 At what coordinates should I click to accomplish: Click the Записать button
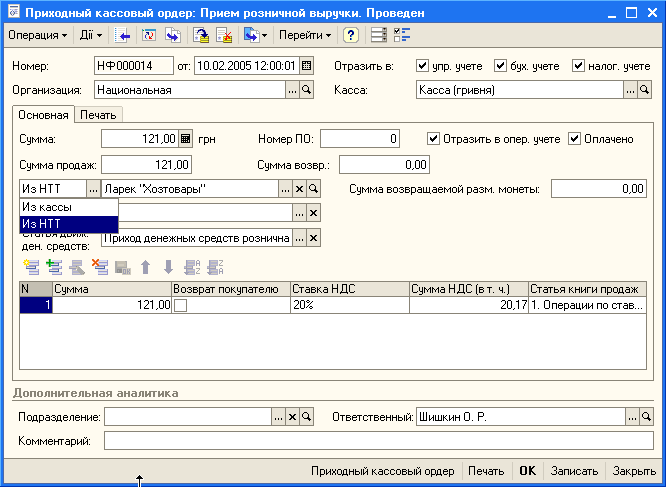(574, 471)
